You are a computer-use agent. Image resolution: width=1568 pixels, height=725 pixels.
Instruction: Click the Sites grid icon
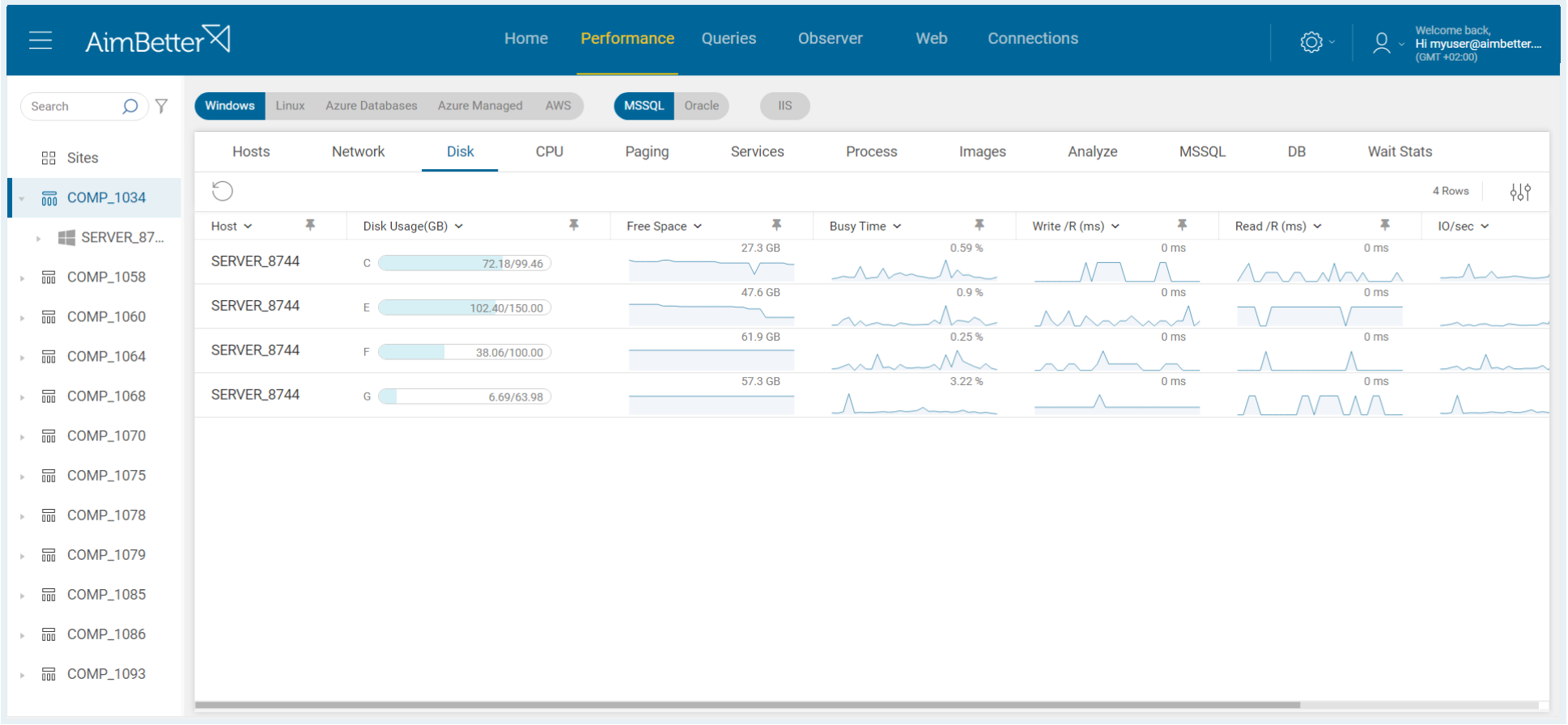click(49, 158)
